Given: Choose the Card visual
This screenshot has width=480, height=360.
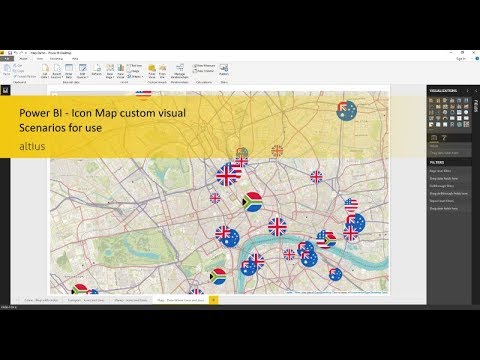Looking at the screenshot, I should tap(452, 118).
